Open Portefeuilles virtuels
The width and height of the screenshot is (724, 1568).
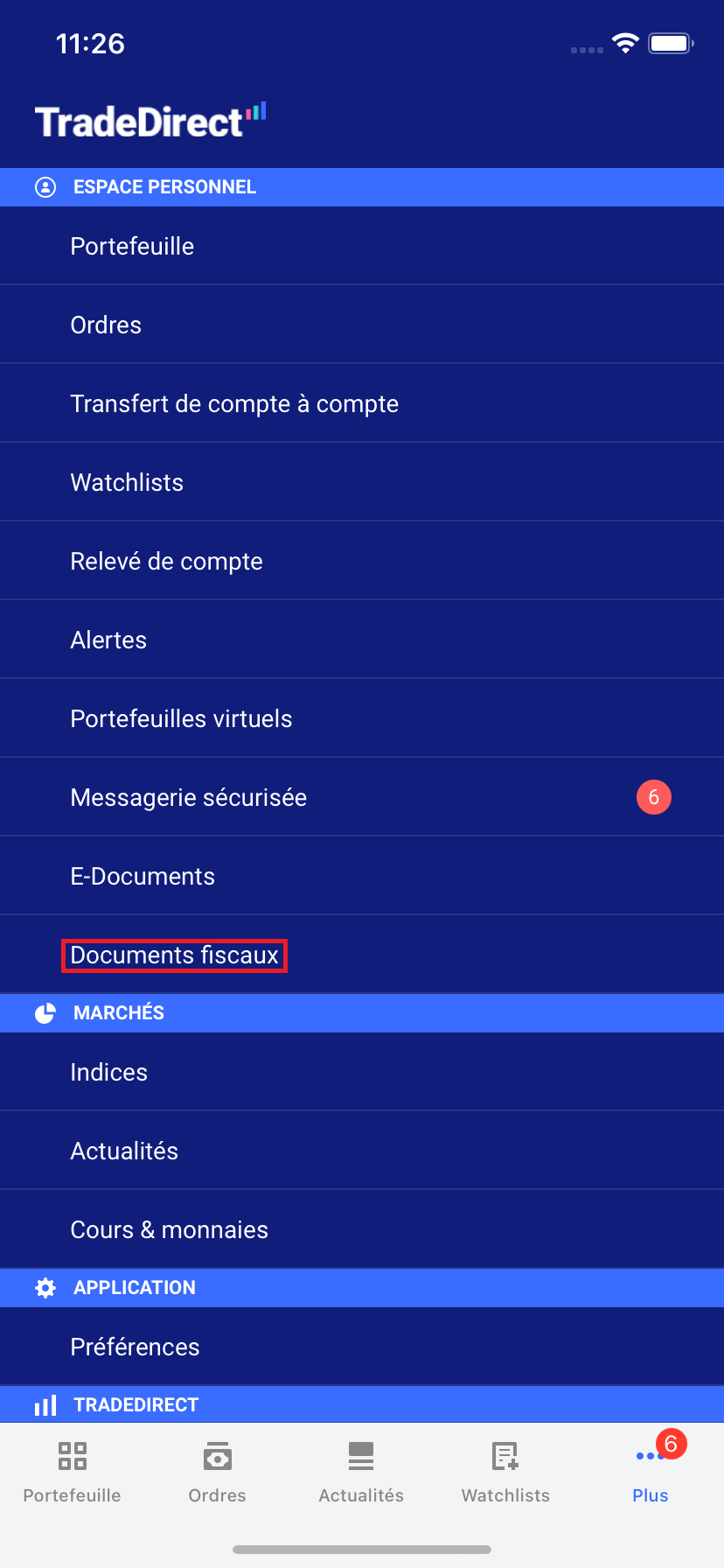(x=181, y=719)
